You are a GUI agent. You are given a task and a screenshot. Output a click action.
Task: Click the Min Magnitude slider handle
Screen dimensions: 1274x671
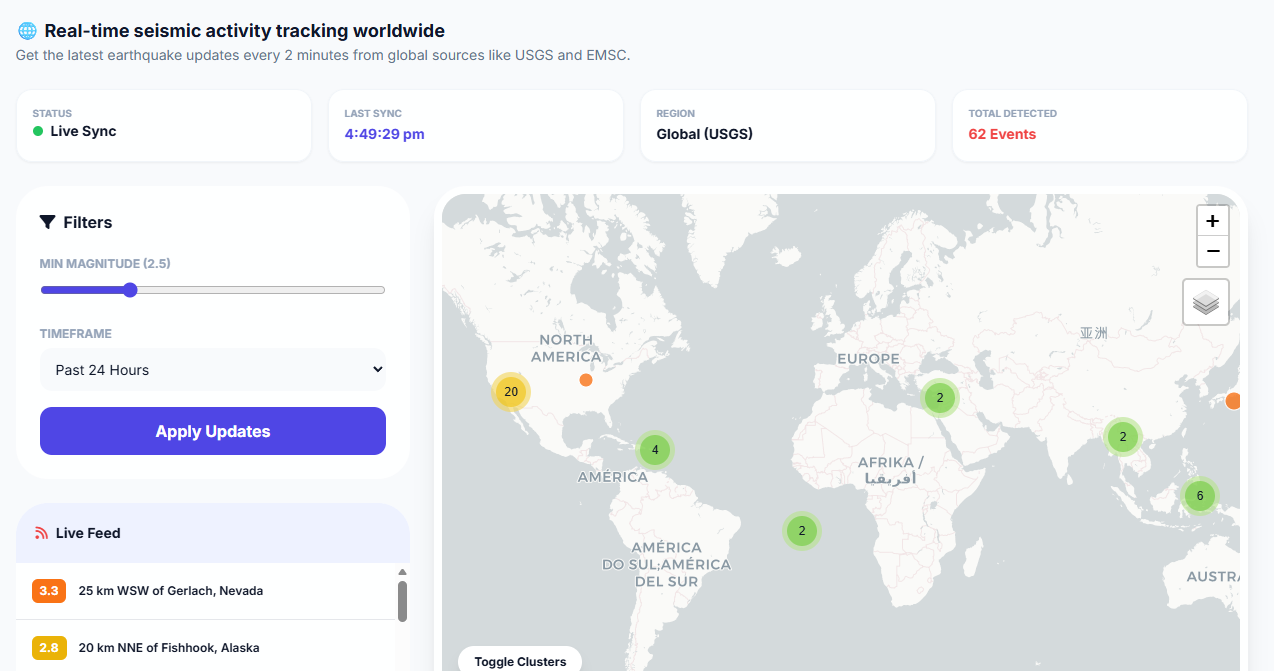tap(130, 290)
